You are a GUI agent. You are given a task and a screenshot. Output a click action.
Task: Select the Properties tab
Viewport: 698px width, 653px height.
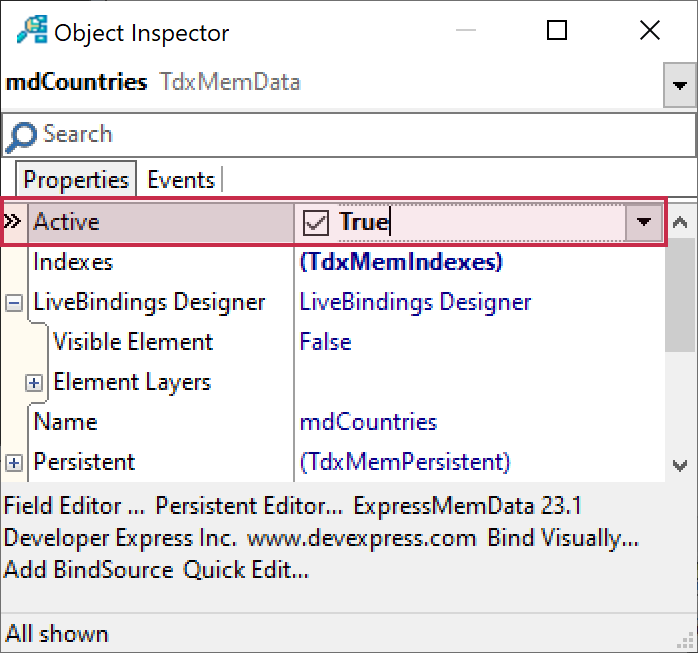[76, 180]
